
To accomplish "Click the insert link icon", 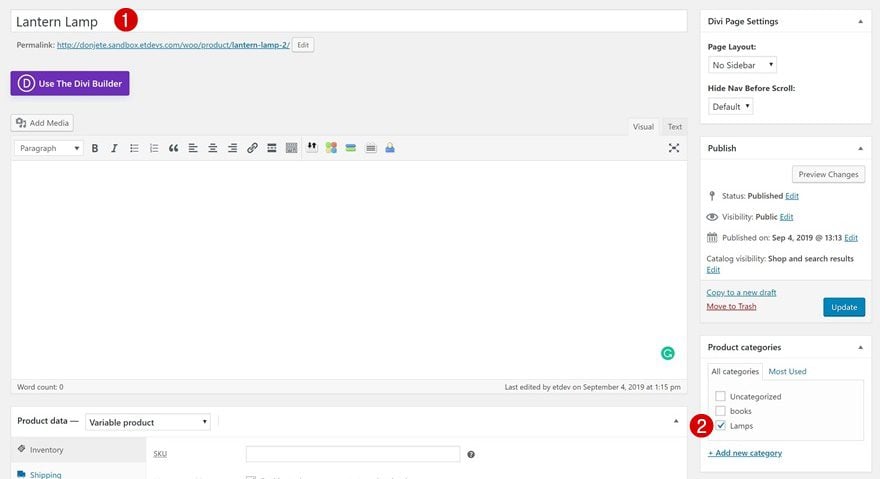I will pos(252,148).
